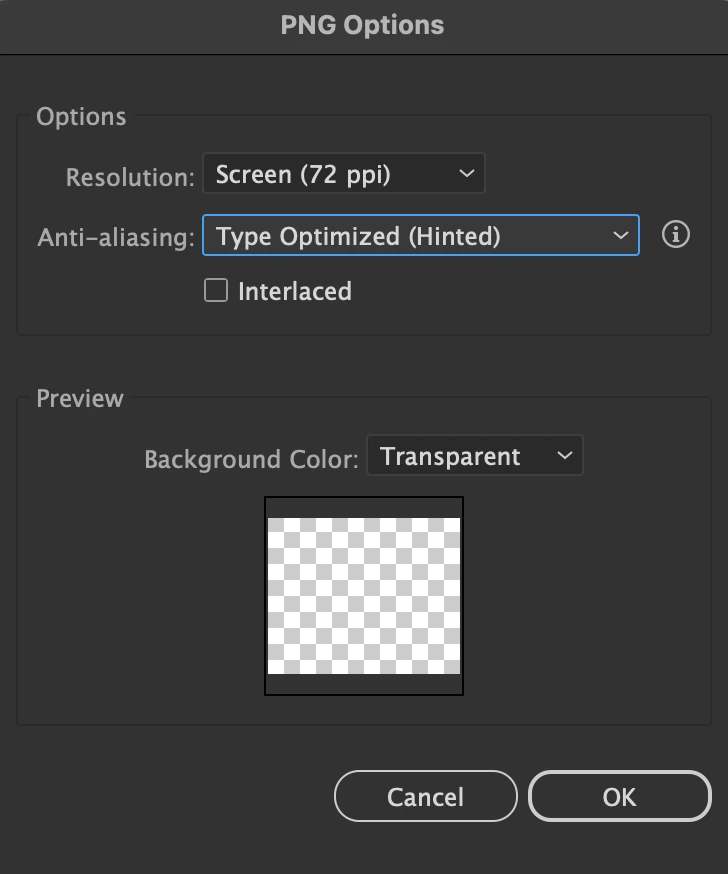Expand the Anti-aliasing Type Optimized dropdown
This screenshot has width=728, height=874.
420,236
